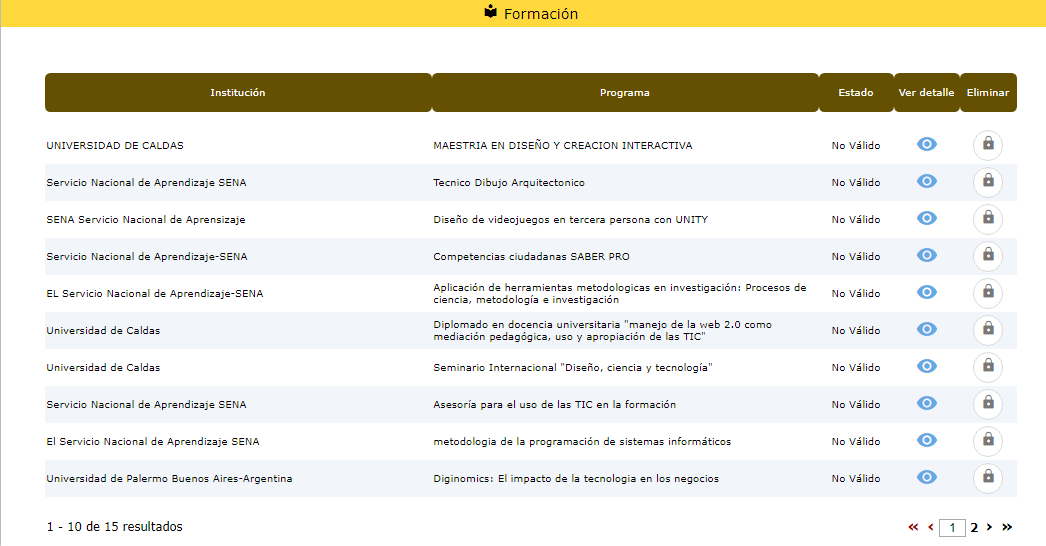The image size is (1046, 546).
Task: Go to next results page arrow
Action: click(x=989, y=527)
